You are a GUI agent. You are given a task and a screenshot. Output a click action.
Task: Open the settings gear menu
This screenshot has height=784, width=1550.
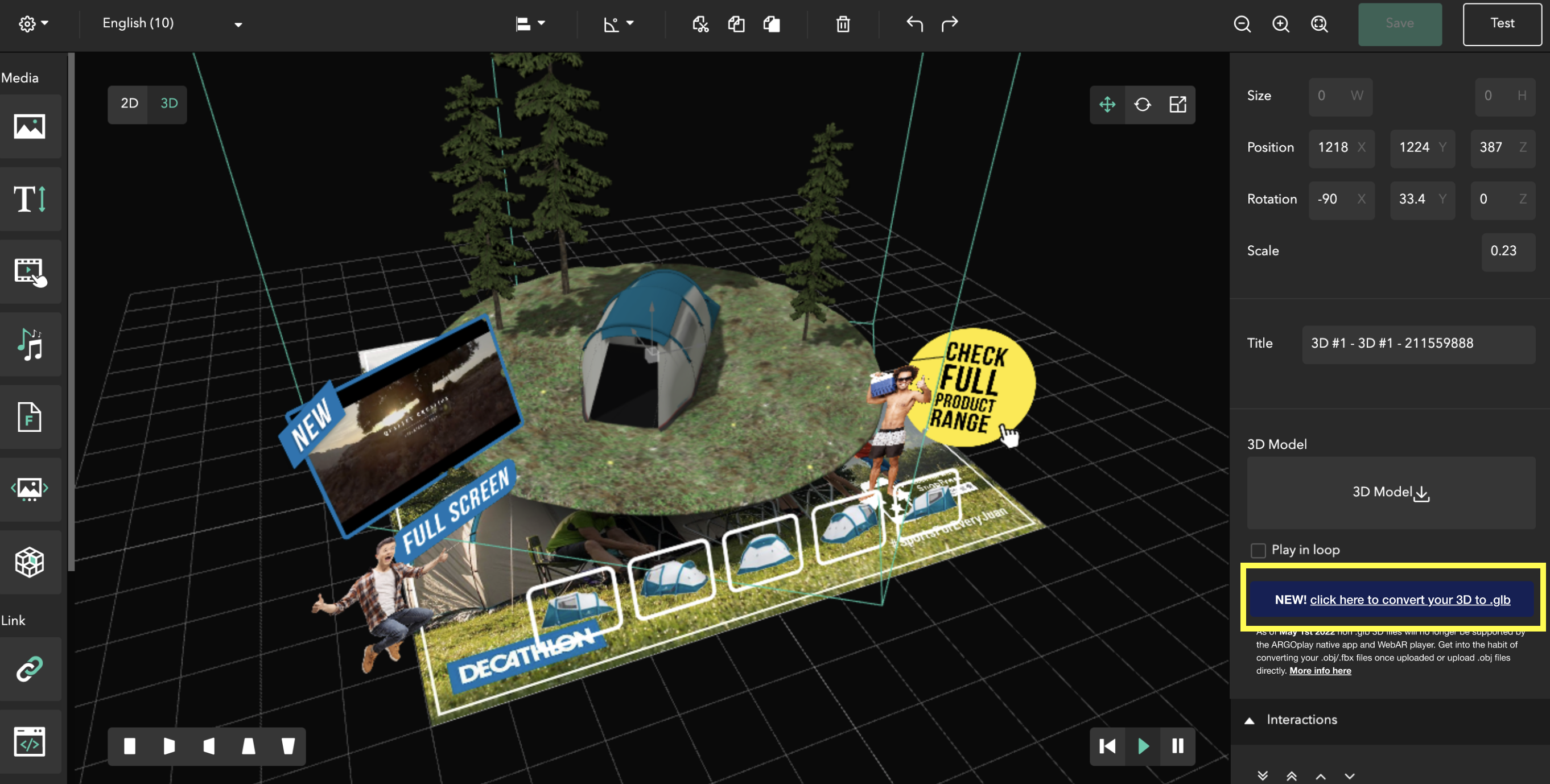click(x=32, y=23)
